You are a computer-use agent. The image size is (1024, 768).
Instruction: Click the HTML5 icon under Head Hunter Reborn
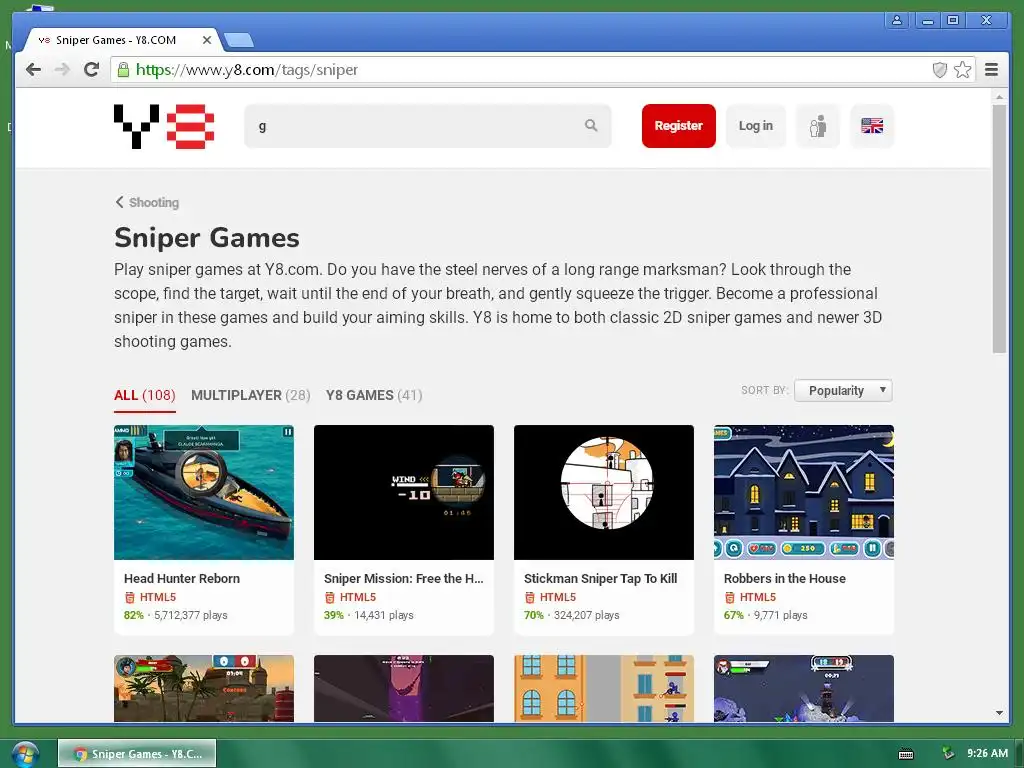[129, 597]
